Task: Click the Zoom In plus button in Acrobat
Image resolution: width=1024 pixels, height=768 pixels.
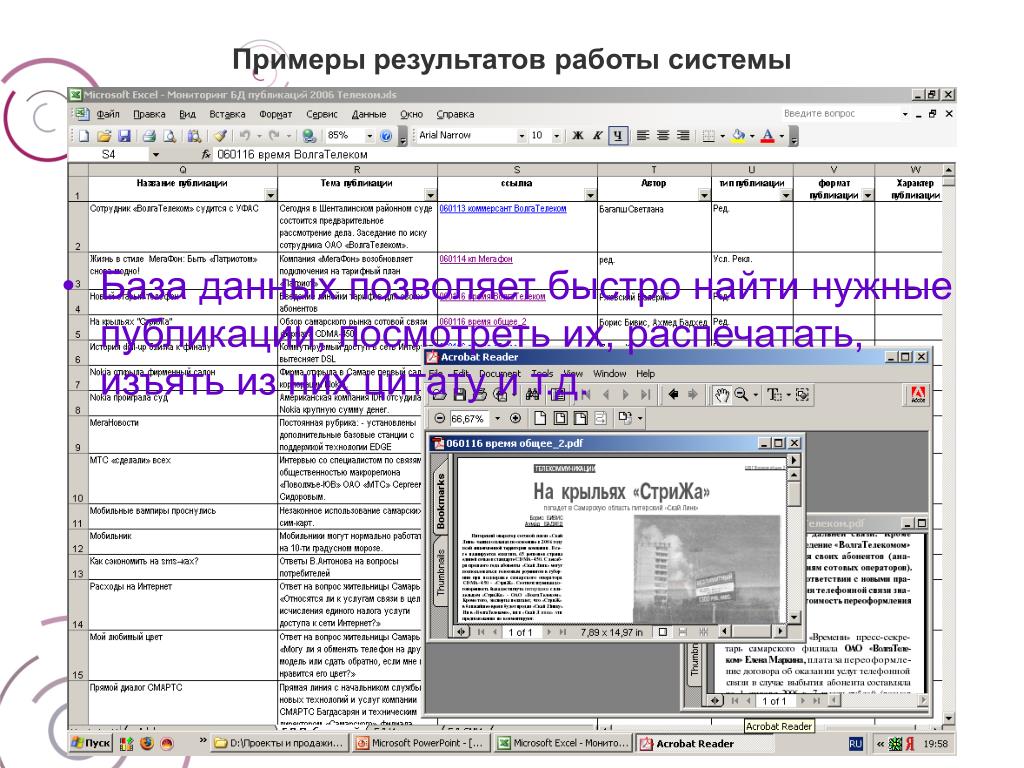Action: pyautogui.click(x=515, y=419)
